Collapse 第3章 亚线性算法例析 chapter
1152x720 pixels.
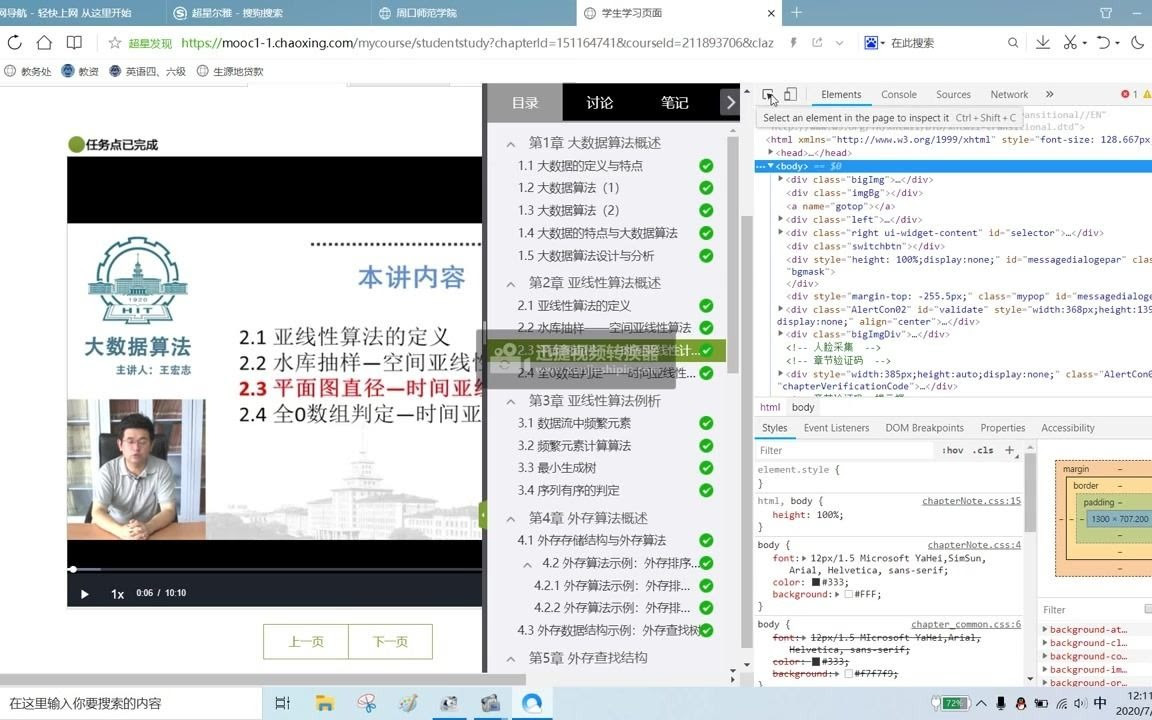coord(511,402)
